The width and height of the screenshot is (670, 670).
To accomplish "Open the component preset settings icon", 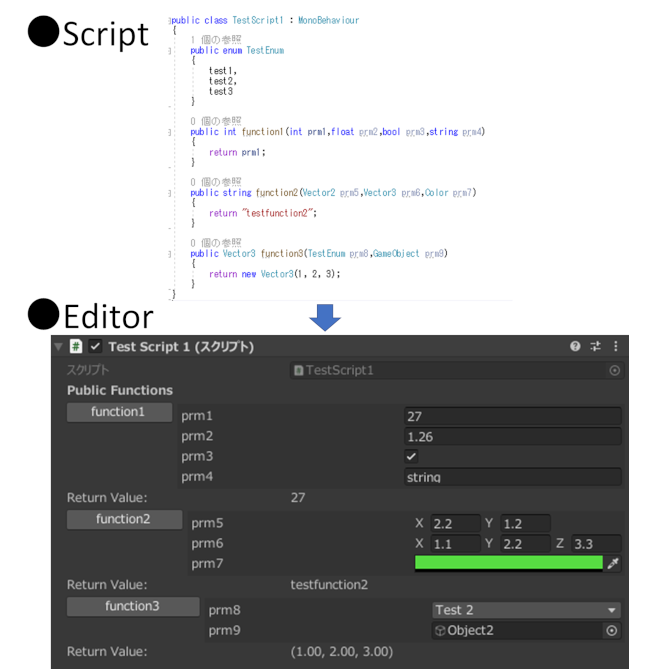I will coord(595,346).
